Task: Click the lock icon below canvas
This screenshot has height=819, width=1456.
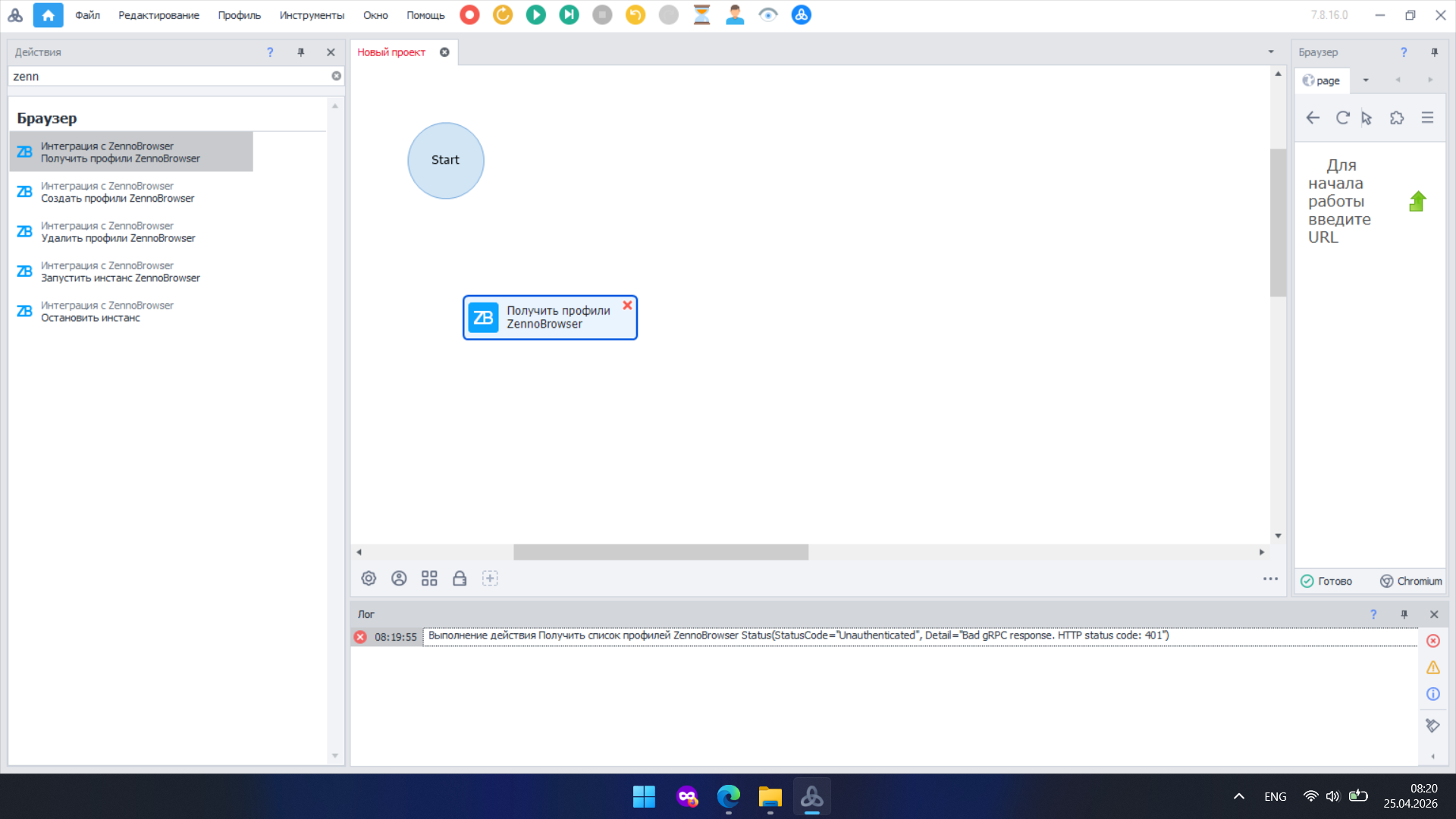Action: click(460, 579)
